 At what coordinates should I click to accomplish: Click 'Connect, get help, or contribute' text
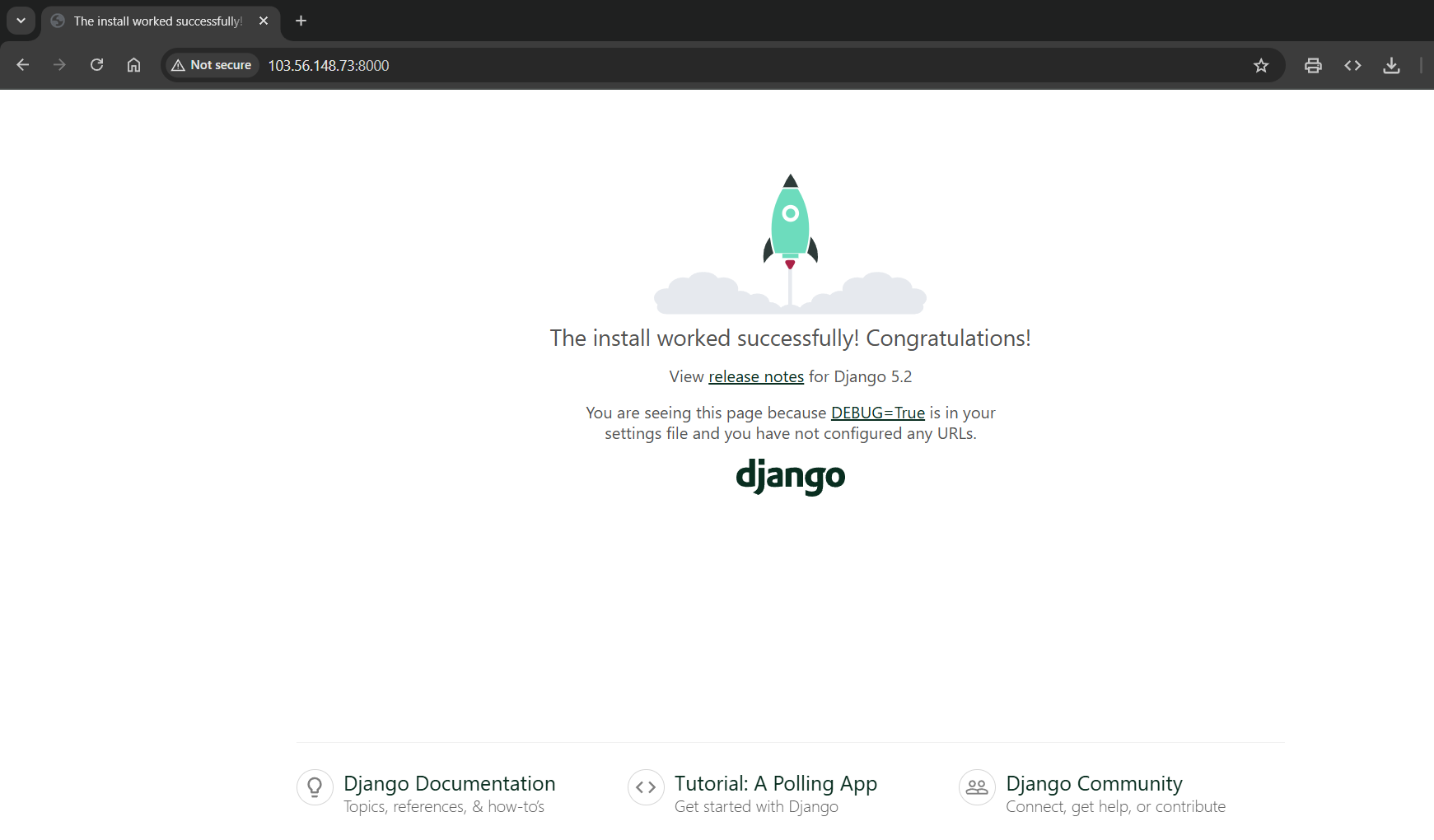click(x=1115, y=807)
